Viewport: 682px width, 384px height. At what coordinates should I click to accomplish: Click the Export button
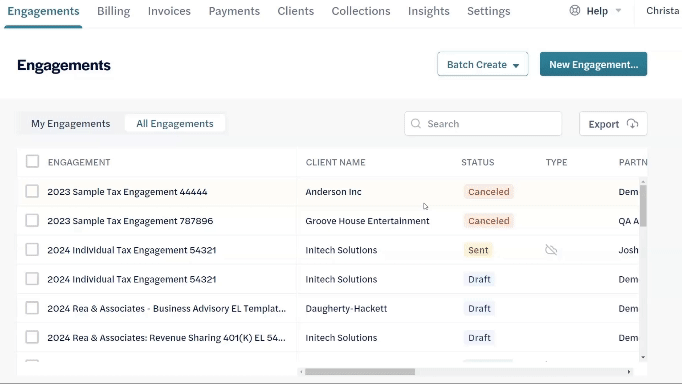tap(613, 124)
